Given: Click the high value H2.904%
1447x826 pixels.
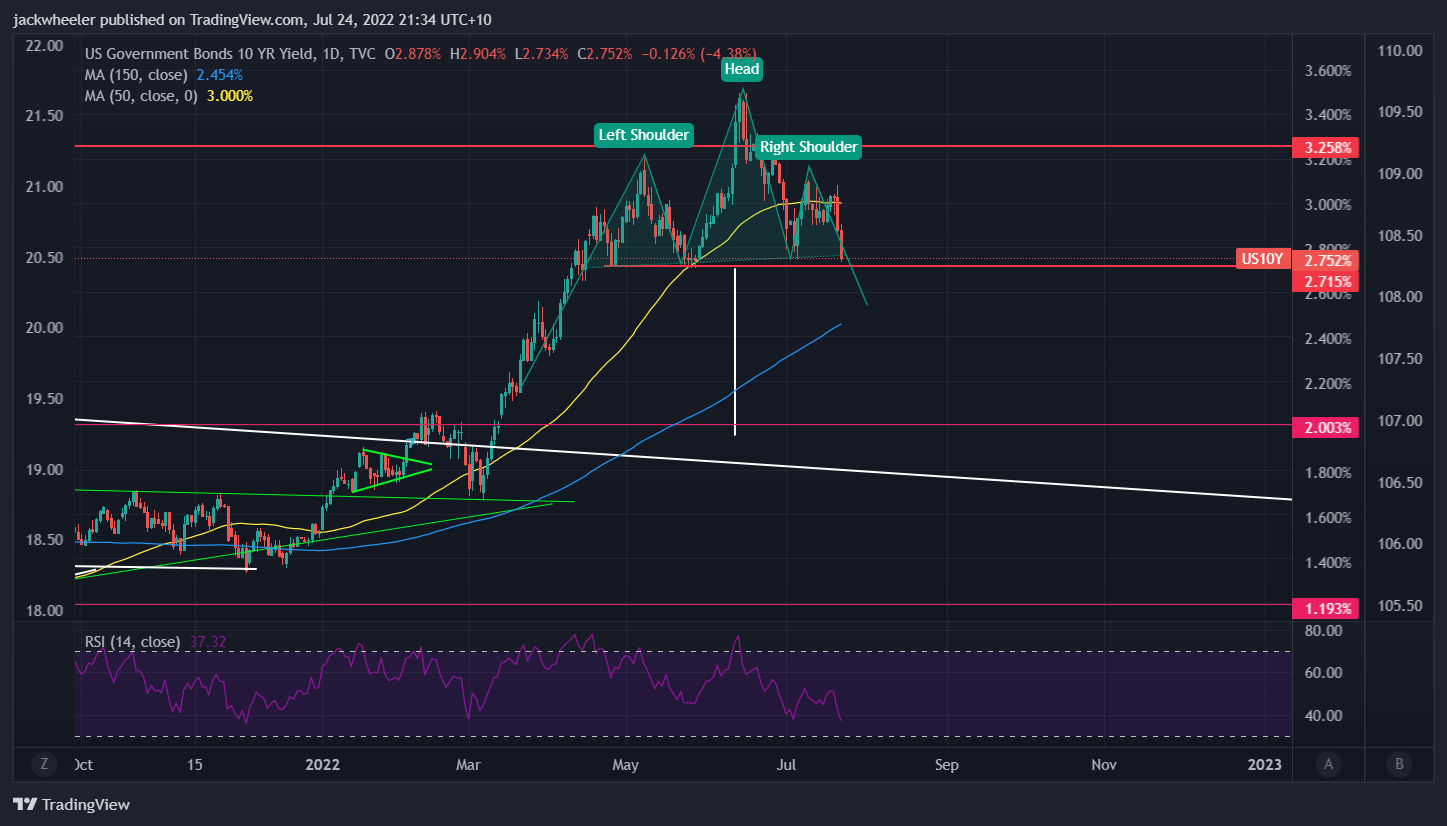Looking at the screenshot, I should 480,54.
